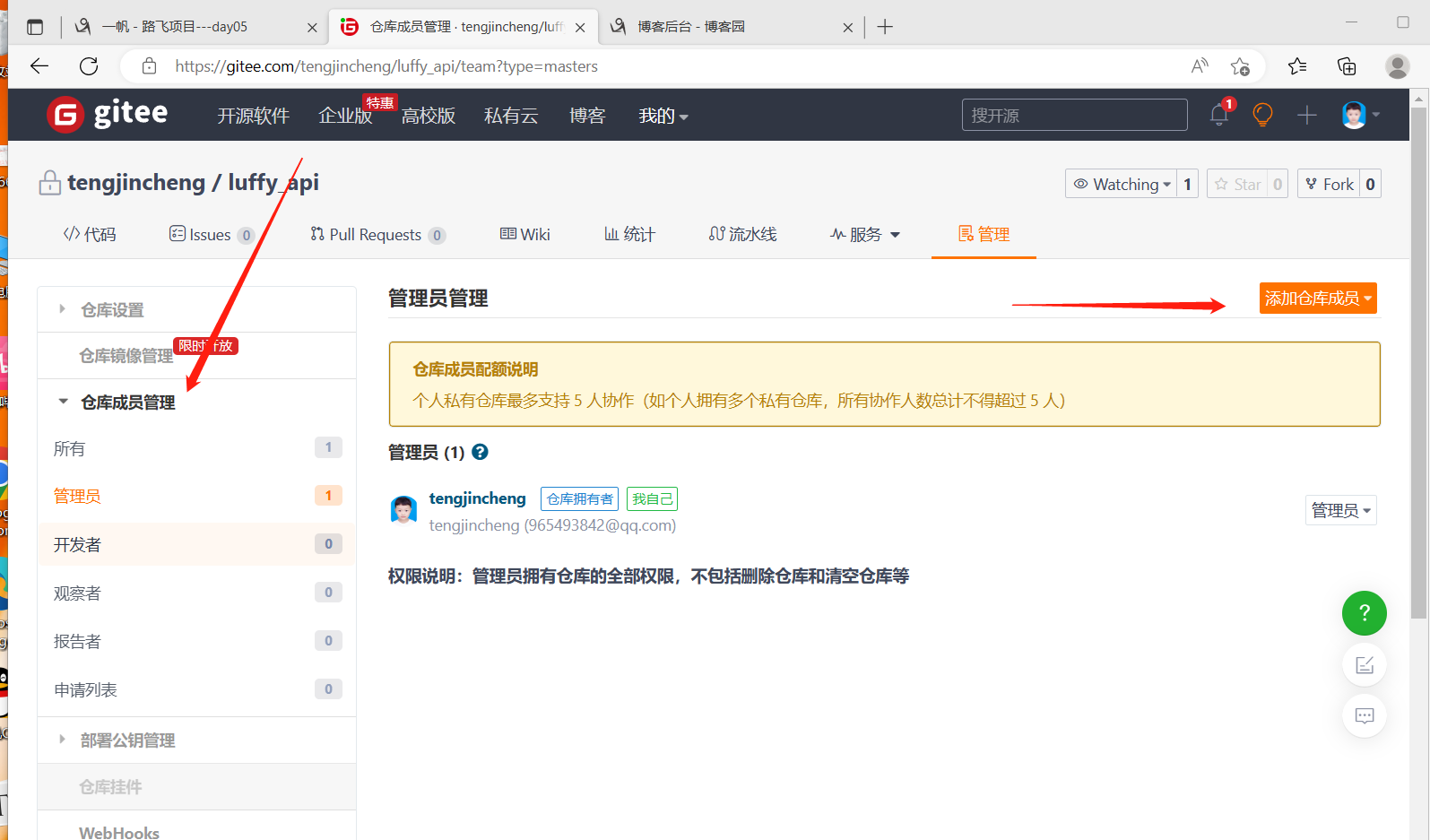Open 添加仓库成员 dropdown button
The image size is (1430, 840).
(x=1318, y=298)
